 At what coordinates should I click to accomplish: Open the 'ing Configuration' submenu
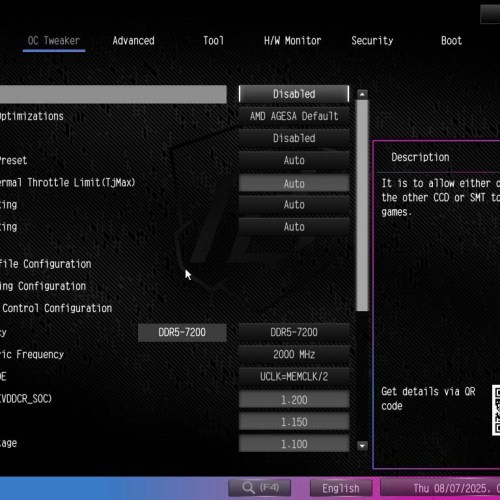pos(43,286)
